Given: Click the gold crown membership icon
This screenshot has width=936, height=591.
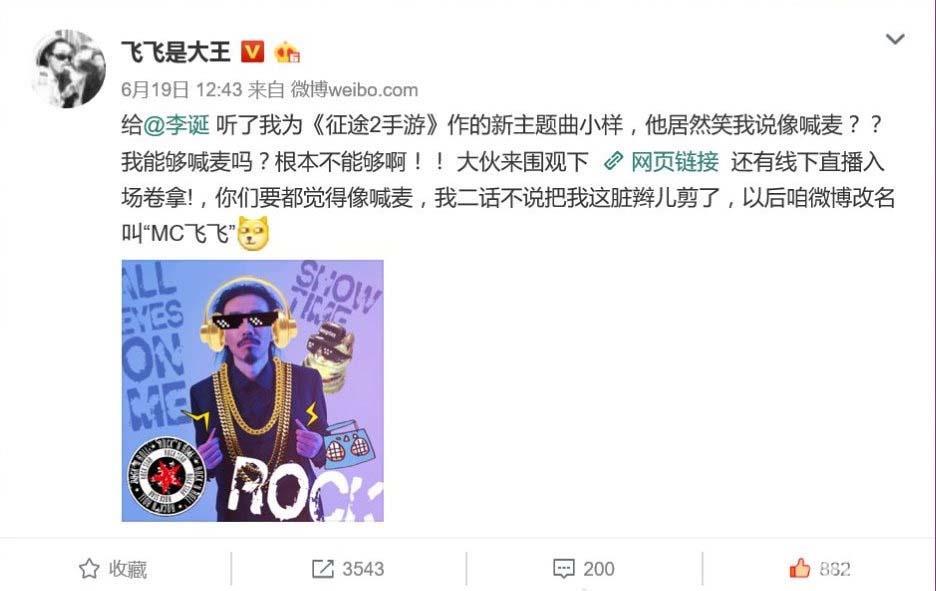Looking at the screenshot, I should point(287,53).
